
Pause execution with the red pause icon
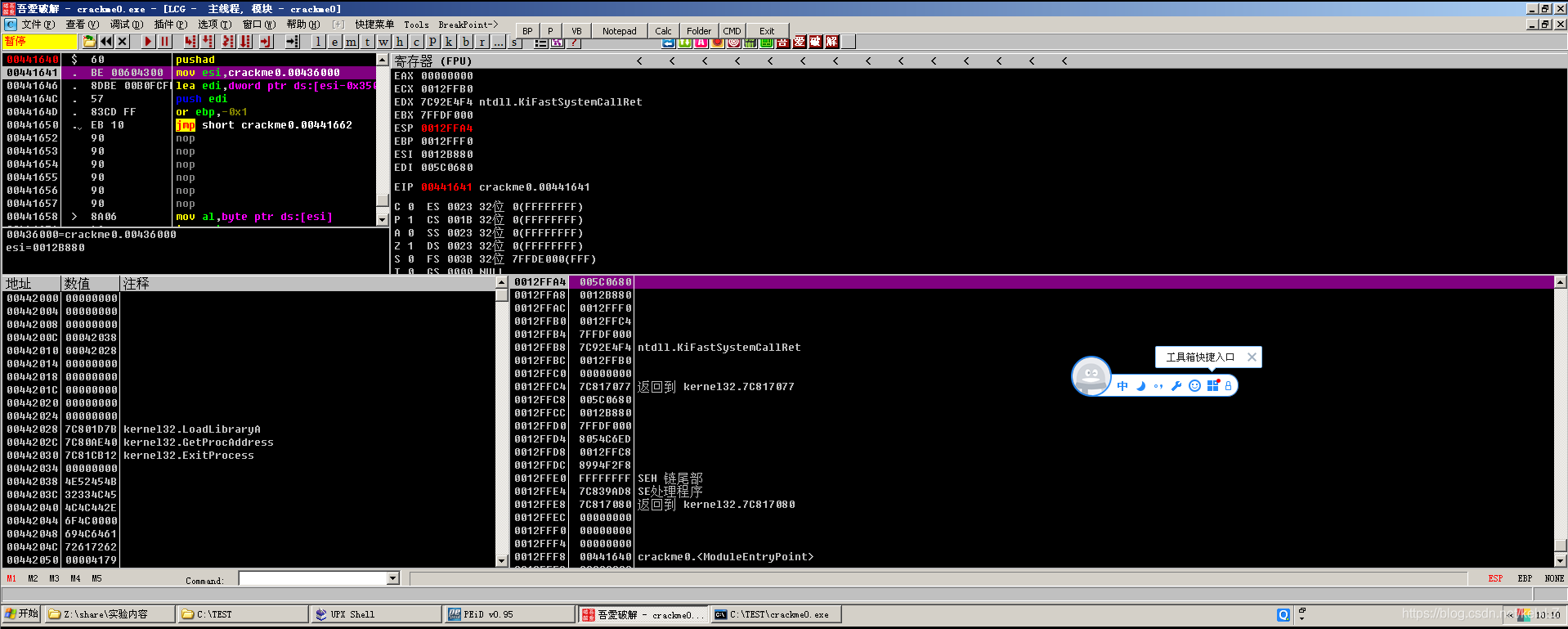(x=164, y=42)
